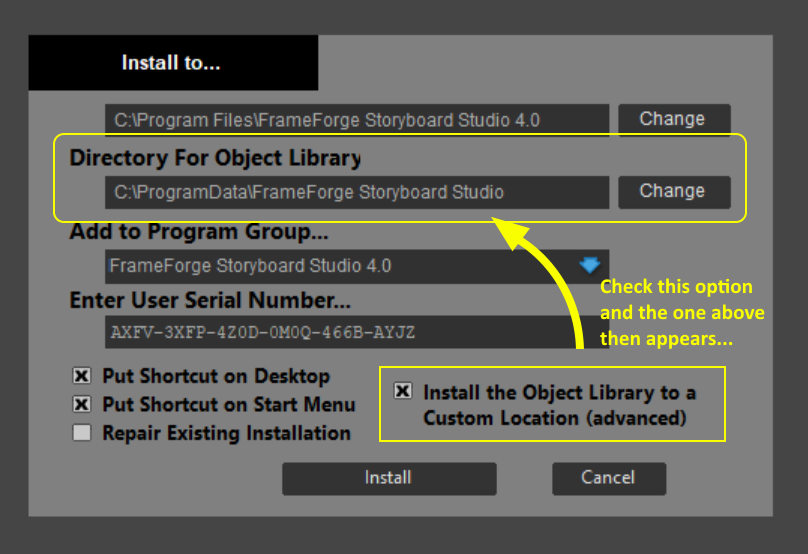Click the Object Library path field showing C:\ProgramData
Viewport: 808px width, 554px height.
tap(357, 192)
